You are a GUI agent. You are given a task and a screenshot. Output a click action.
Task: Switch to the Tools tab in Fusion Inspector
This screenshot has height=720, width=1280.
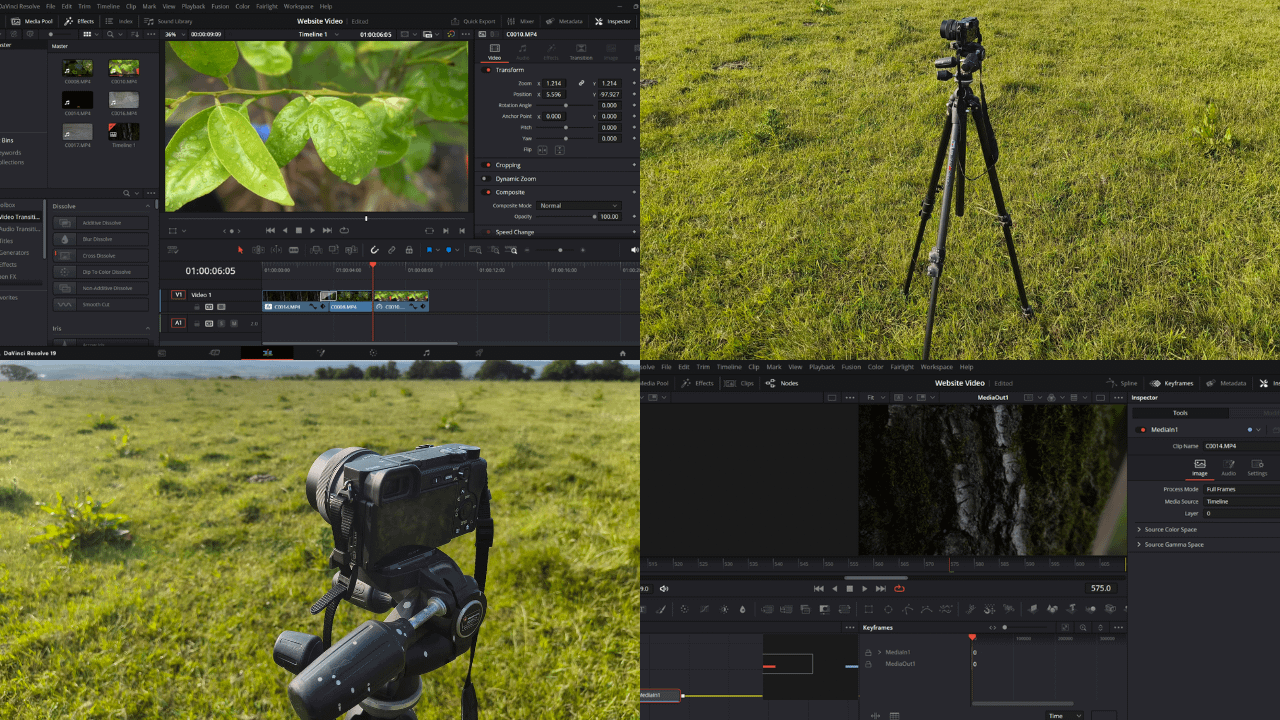point(1180,413)
